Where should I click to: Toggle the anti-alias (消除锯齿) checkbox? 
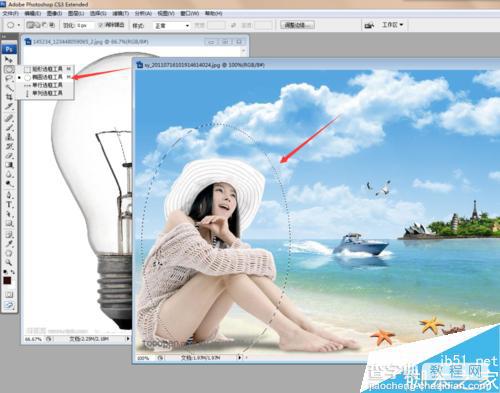click(101, 25)
